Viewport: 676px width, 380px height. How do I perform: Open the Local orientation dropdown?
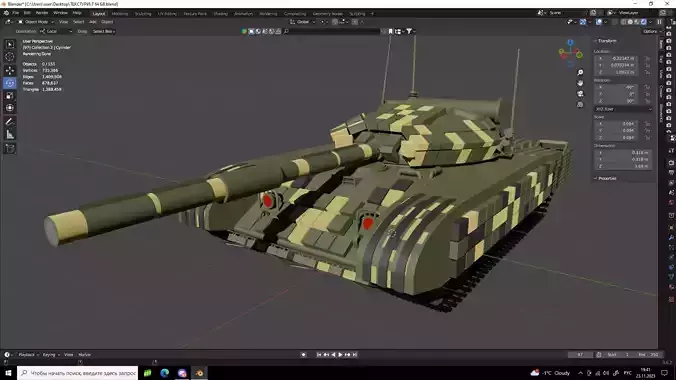pyautogui.click(x=56, y=31)
